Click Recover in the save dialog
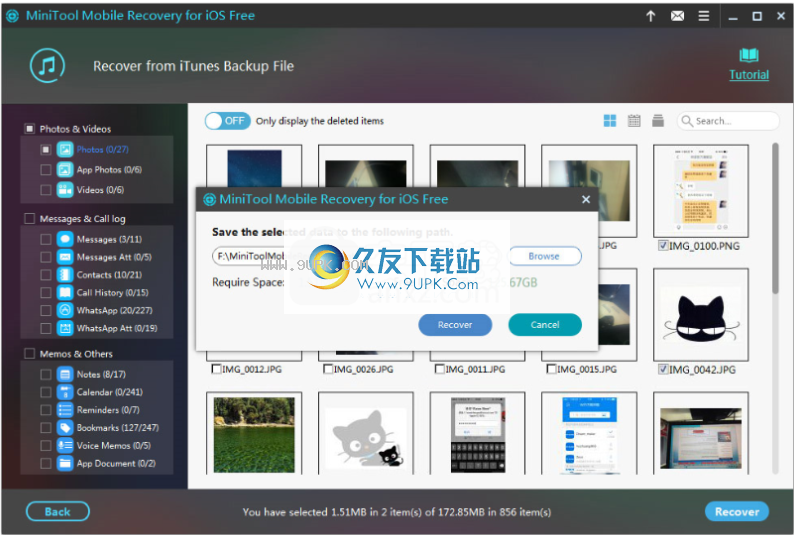 [x=455, y=324]
